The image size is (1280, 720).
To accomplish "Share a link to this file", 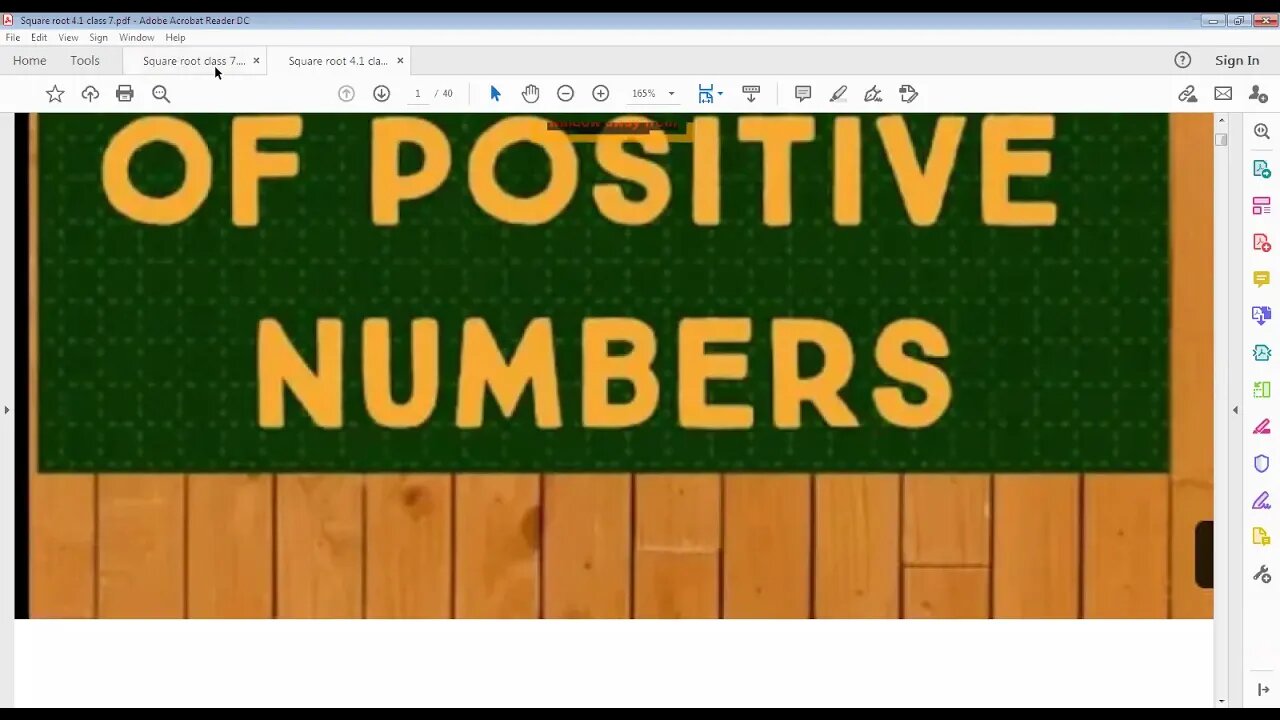I will (1187, 94).
